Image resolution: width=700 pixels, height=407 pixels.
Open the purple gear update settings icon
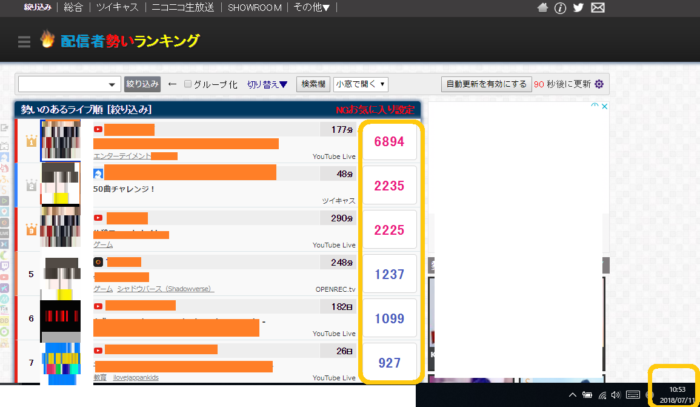tap(599, 84)
